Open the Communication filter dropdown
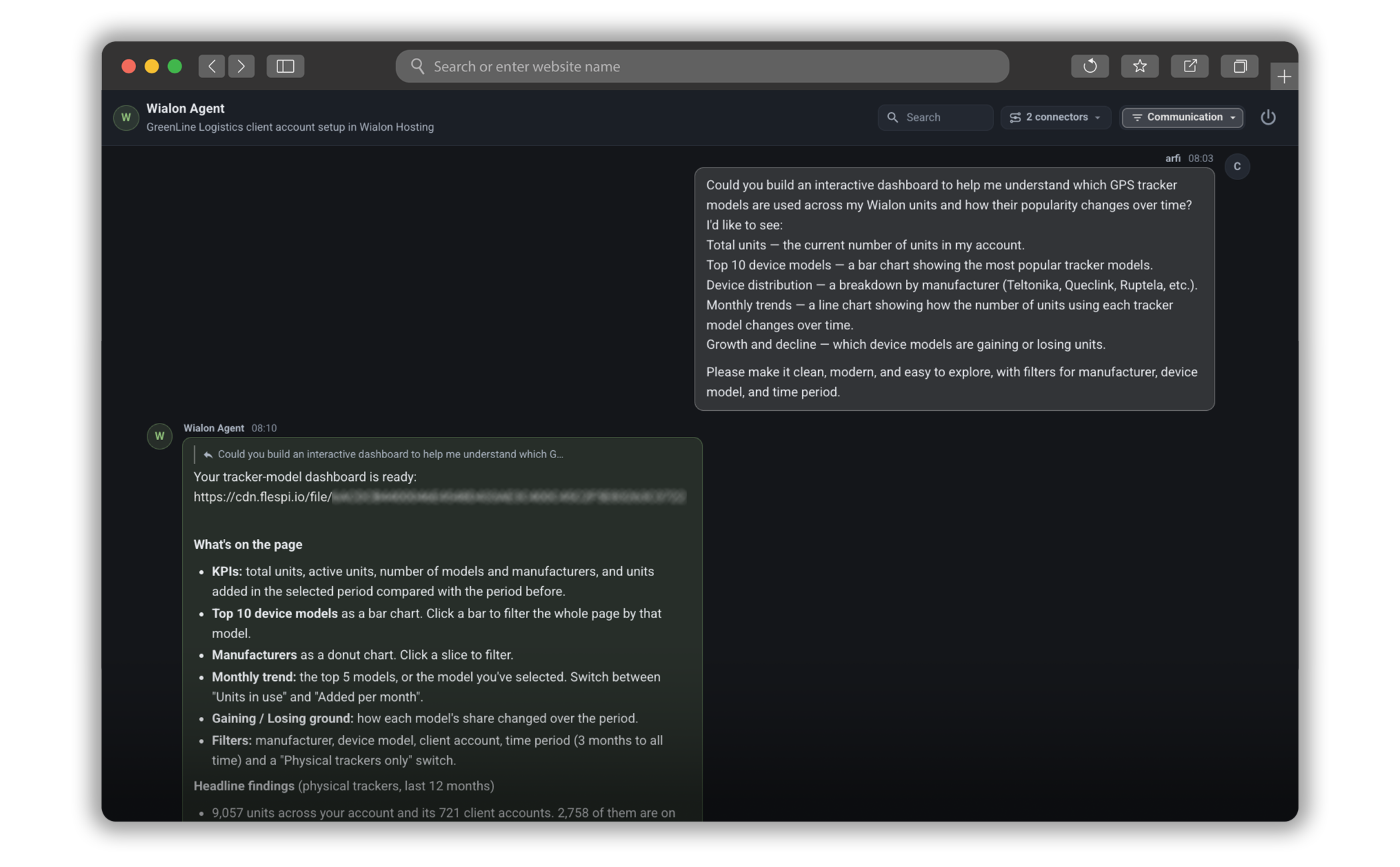The height and width of the screenshot is (867, 1400). point(1183,117)
